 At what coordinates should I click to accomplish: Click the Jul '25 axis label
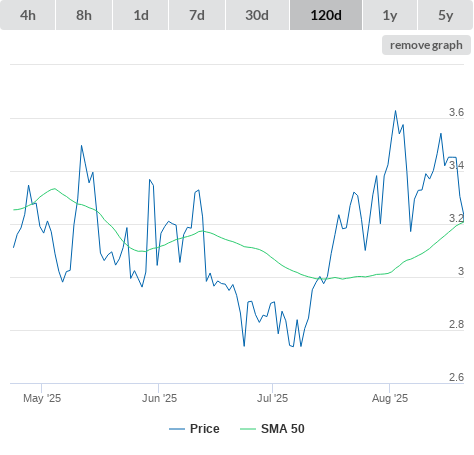[272, 398]
